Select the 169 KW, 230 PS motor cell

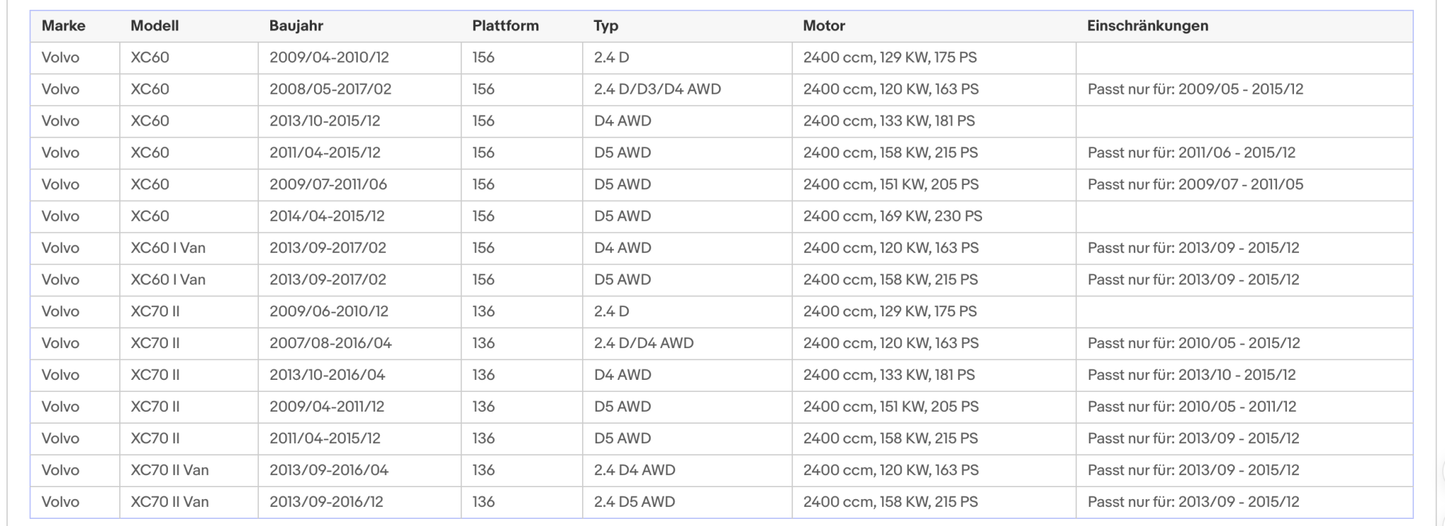tap(892, 216)
